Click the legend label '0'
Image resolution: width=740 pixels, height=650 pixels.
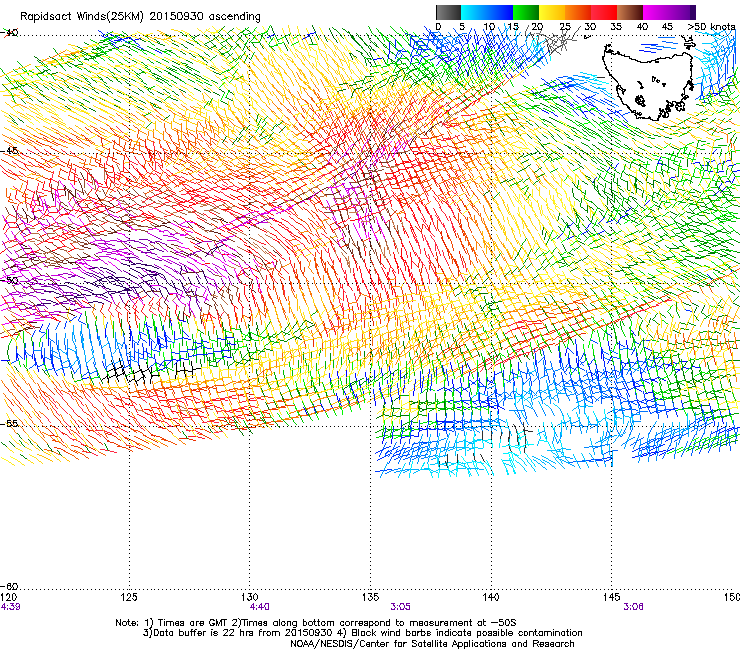(438, 26)
